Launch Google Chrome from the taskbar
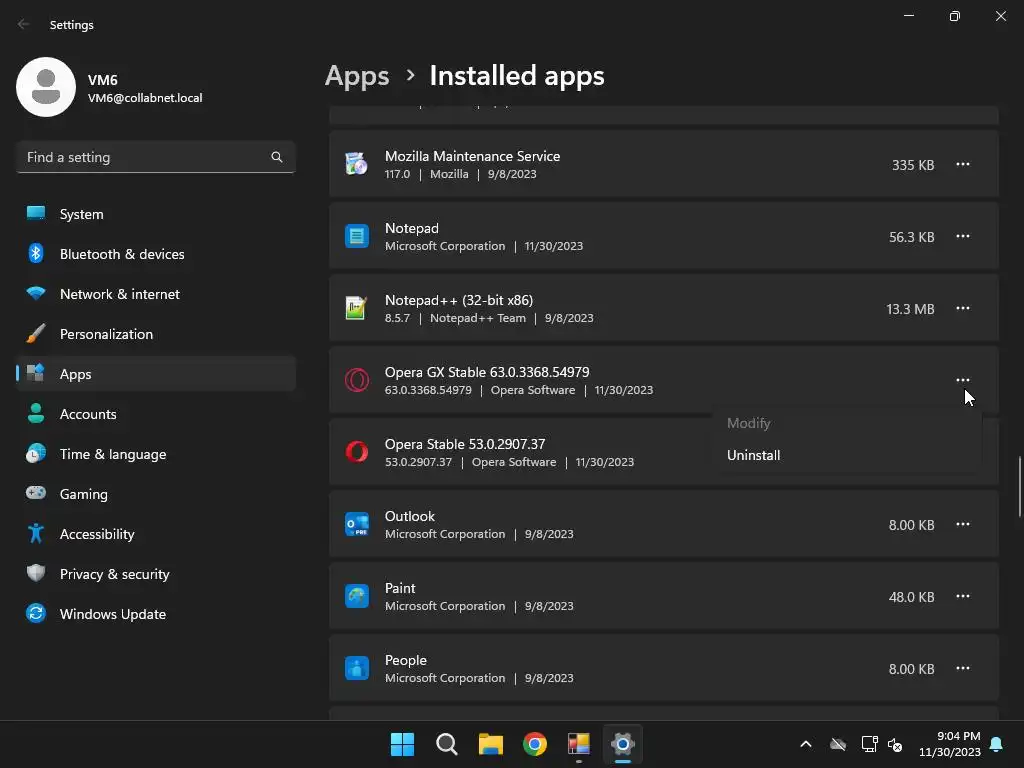 [535, 744]
